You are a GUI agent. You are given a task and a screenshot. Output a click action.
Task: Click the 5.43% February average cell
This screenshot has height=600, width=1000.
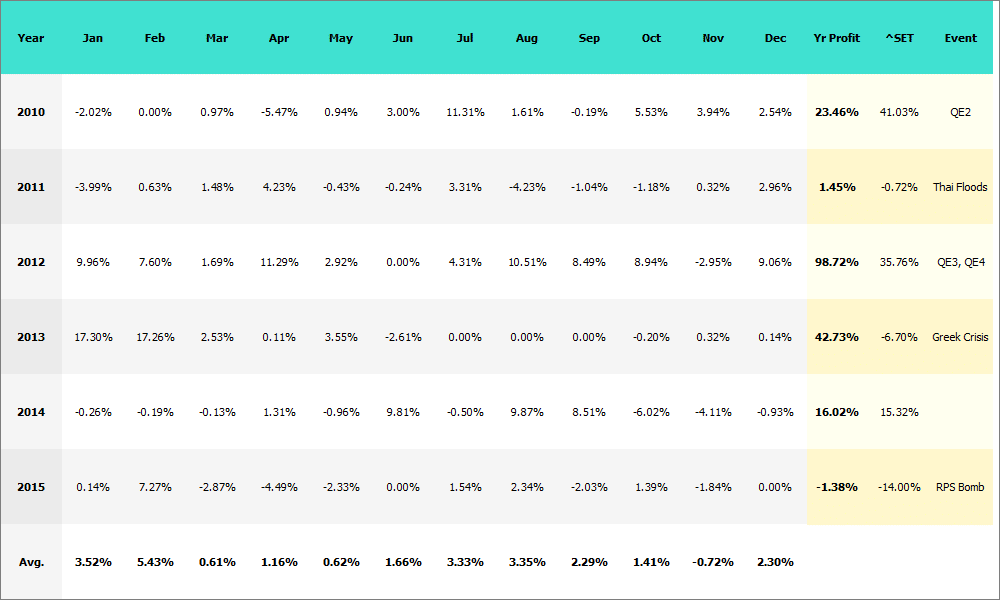(x=155, y=562)
